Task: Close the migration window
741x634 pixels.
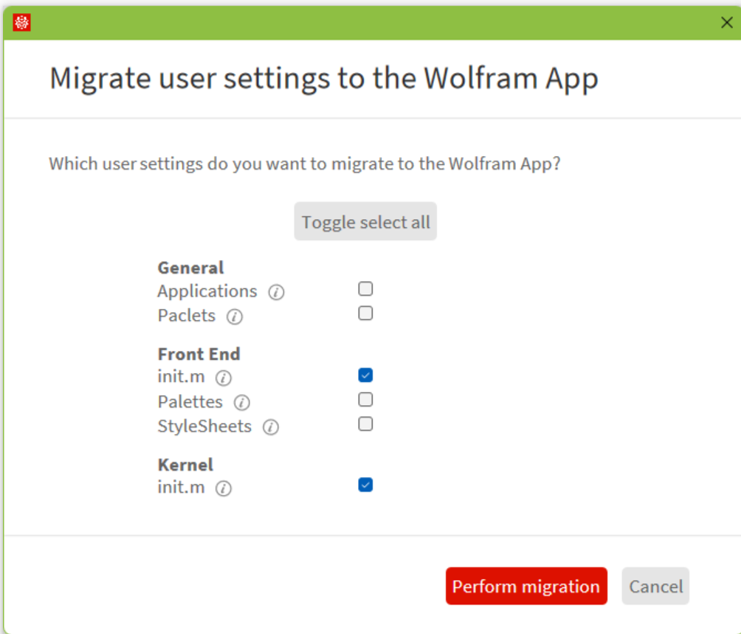Action: point(726,22)
